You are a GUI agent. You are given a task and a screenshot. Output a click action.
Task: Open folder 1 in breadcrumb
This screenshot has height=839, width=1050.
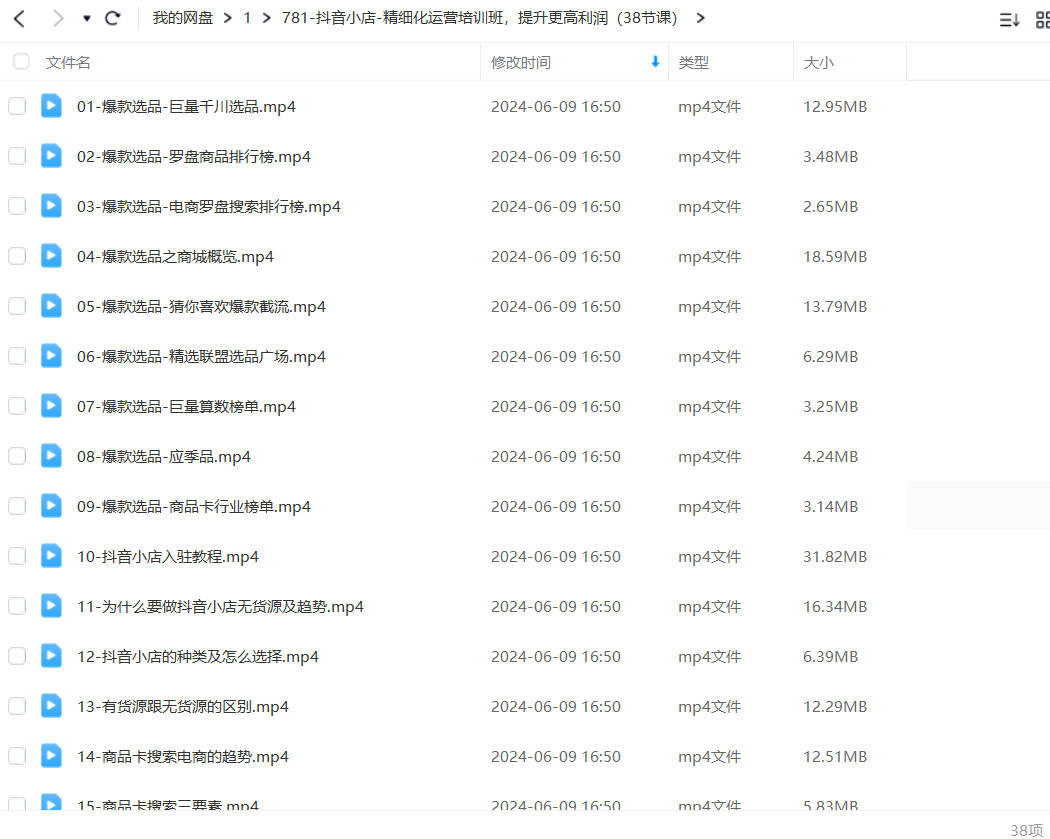pos(247,18)
